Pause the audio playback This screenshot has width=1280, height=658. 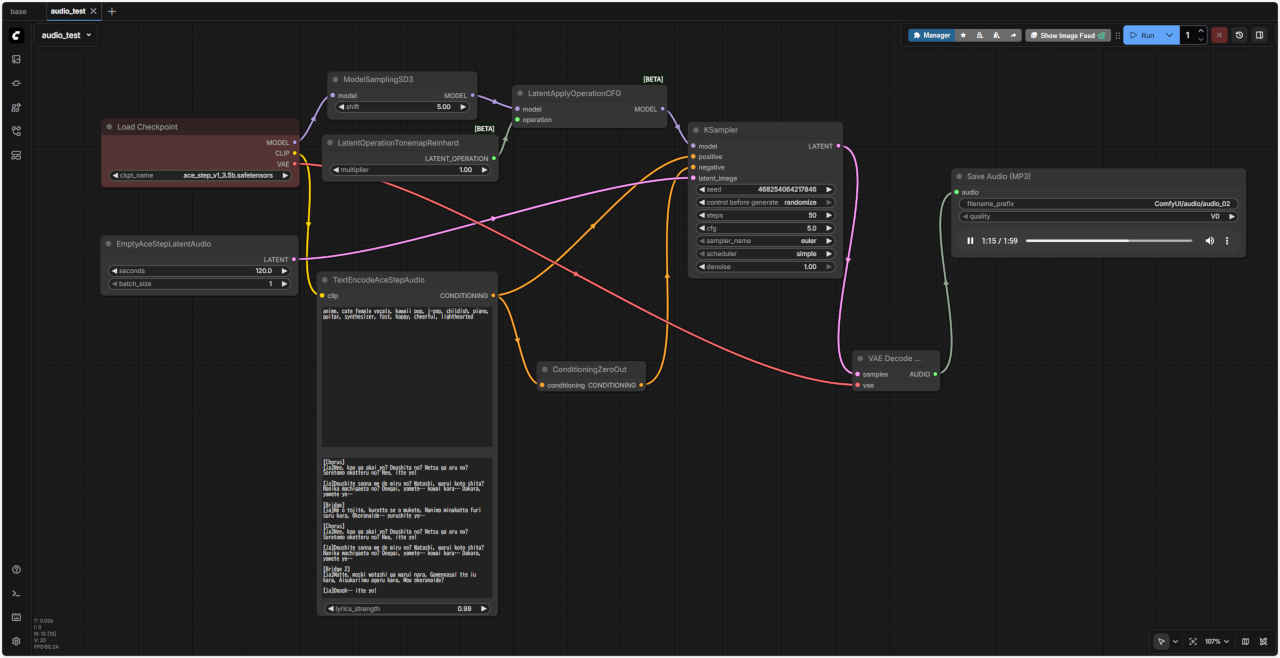click(970, 241)
